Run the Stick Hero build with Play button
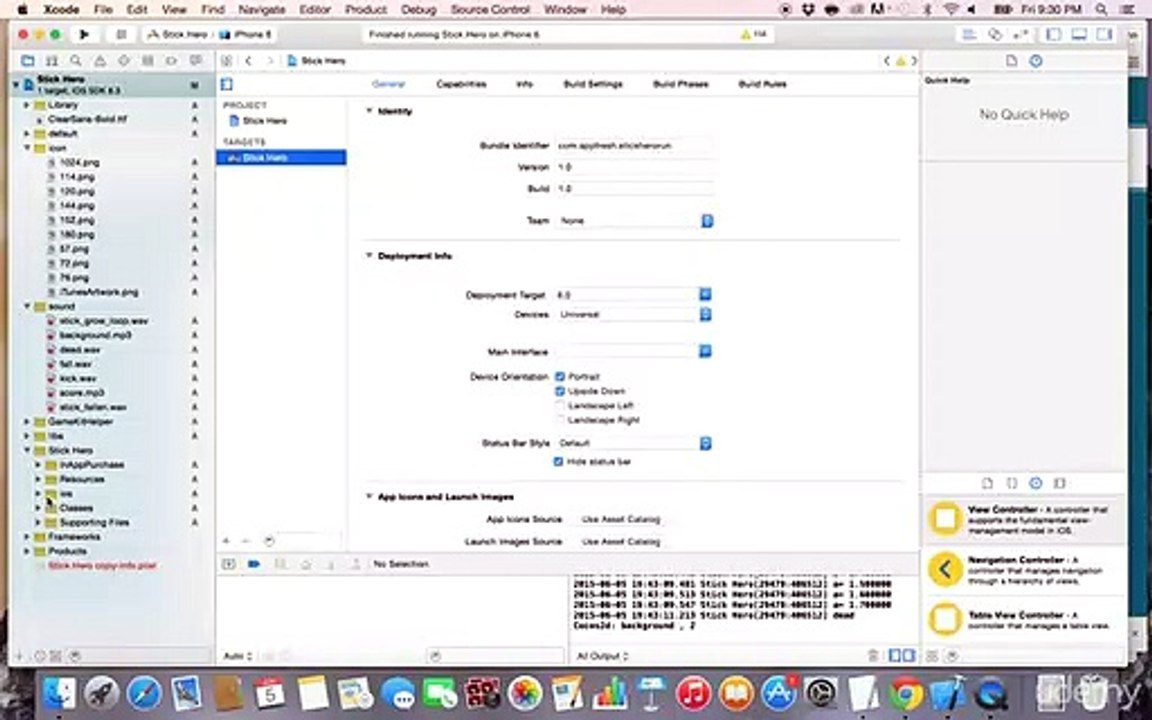This screenshot has height=720, width=1152. point(84,35)
